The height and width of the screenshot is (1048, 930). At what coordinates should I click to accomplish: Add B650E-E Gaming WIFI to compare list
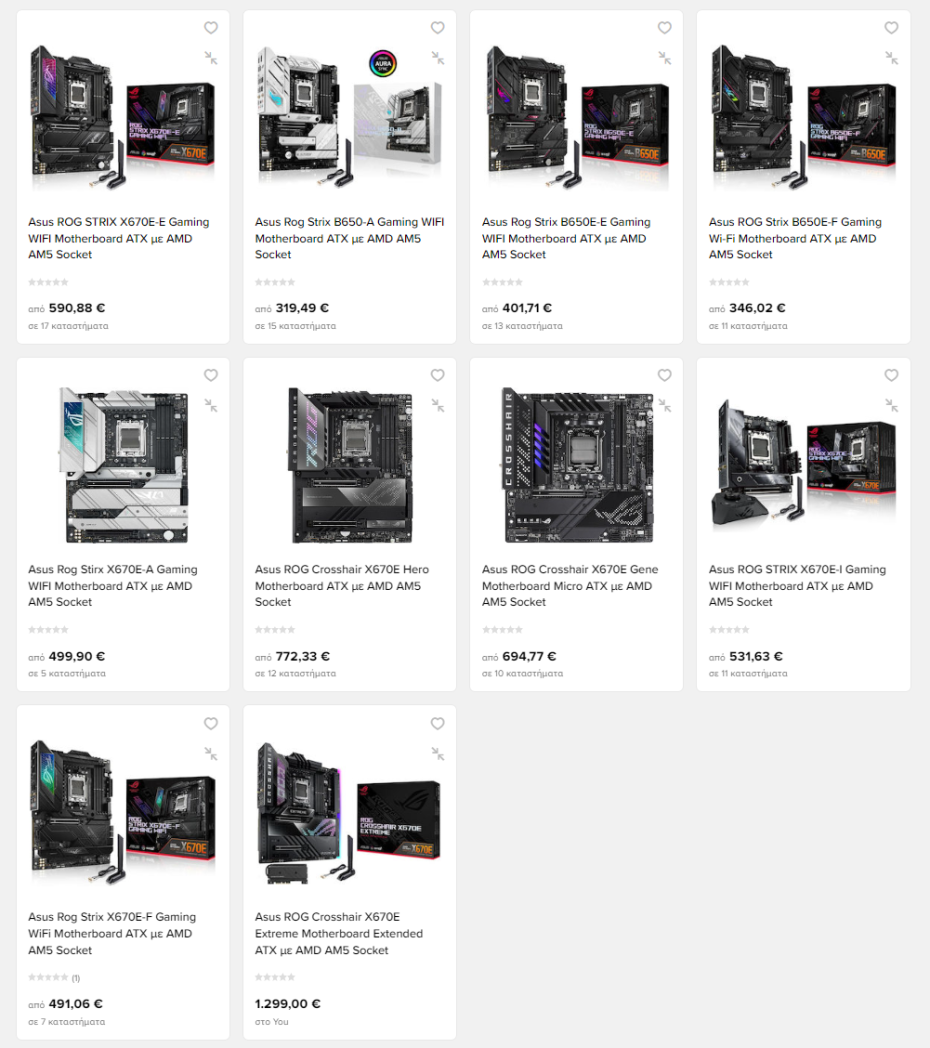[665, 58]
